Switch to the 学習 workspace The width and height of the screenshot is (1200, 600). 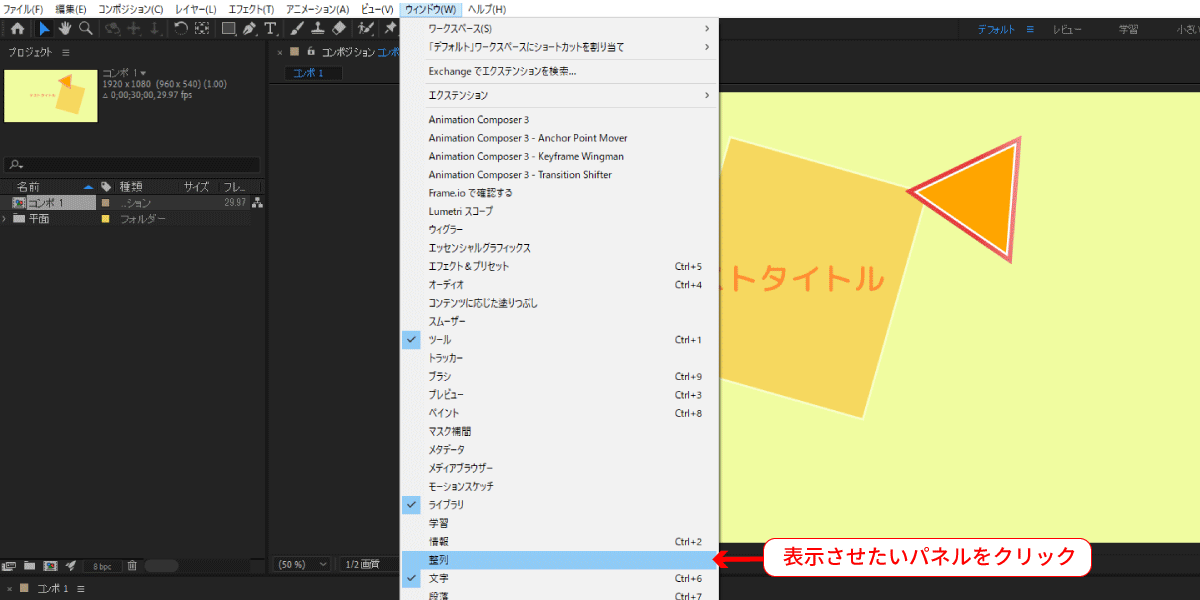pos(1129,29)
